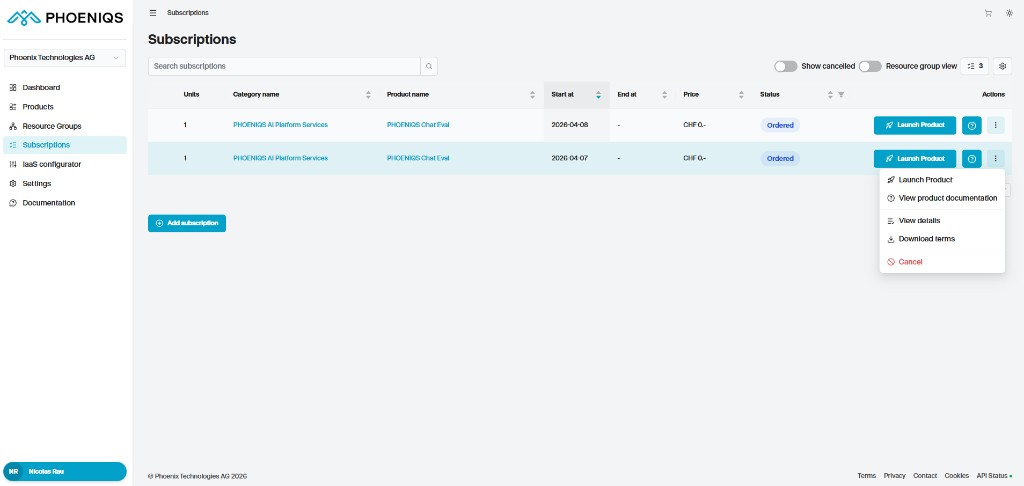Image resolution: width=1024 pixels, height=486 pixels.
Task: Open Products in sidebar
Action: coord(65,106)
